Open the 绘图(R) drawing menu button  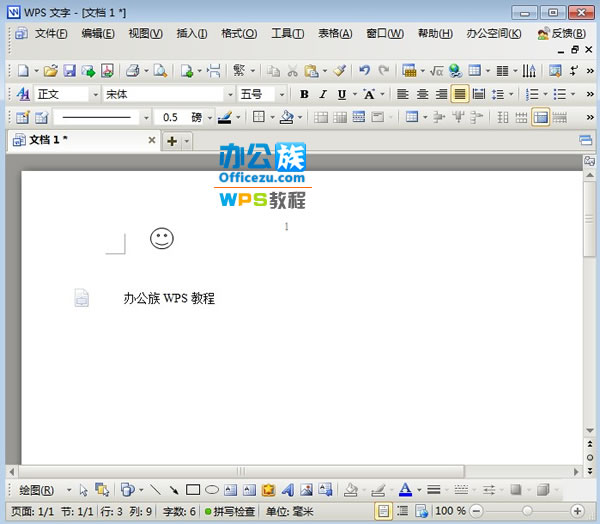tap(37, 490)
